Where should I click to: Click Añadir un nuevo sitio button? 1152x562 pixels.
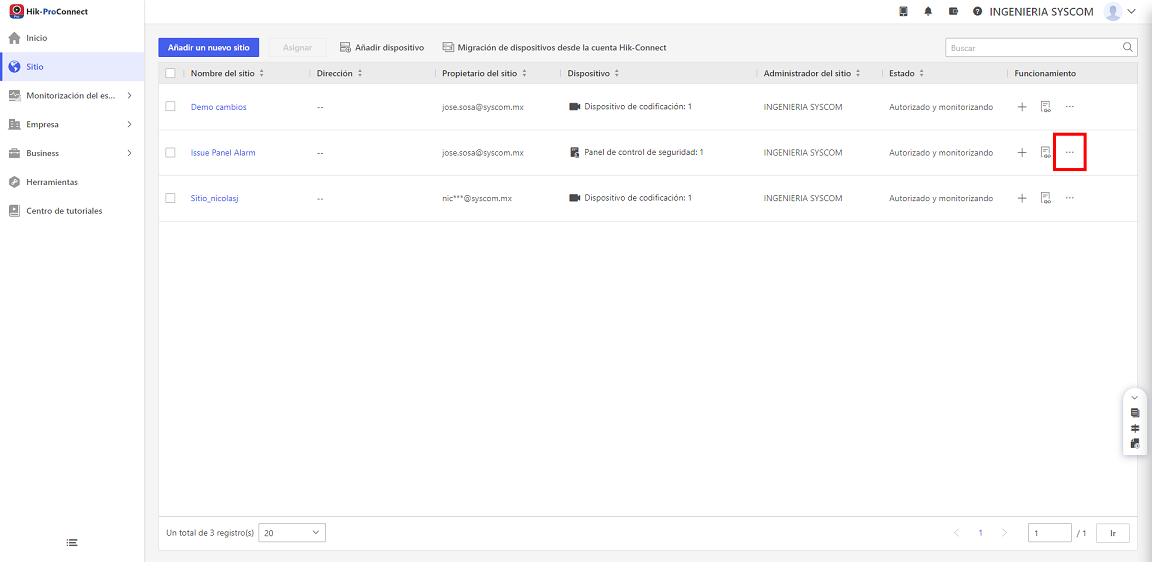(x=209, y=47)
